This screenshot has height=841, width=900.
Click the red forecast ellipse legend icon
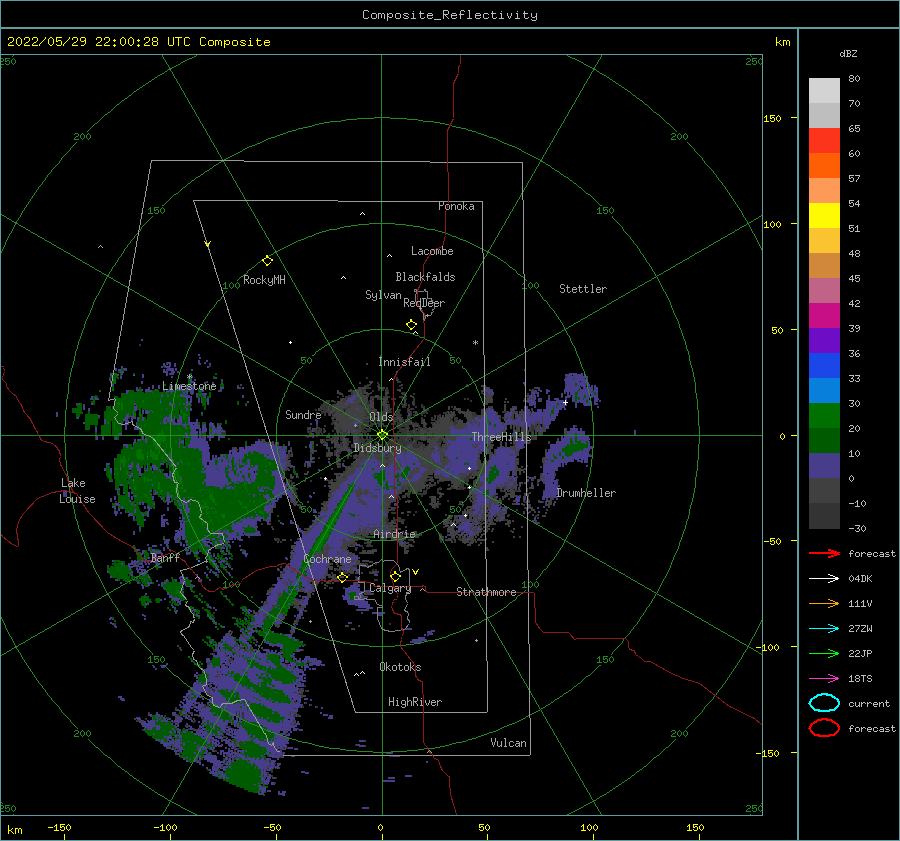coord(824,728)
